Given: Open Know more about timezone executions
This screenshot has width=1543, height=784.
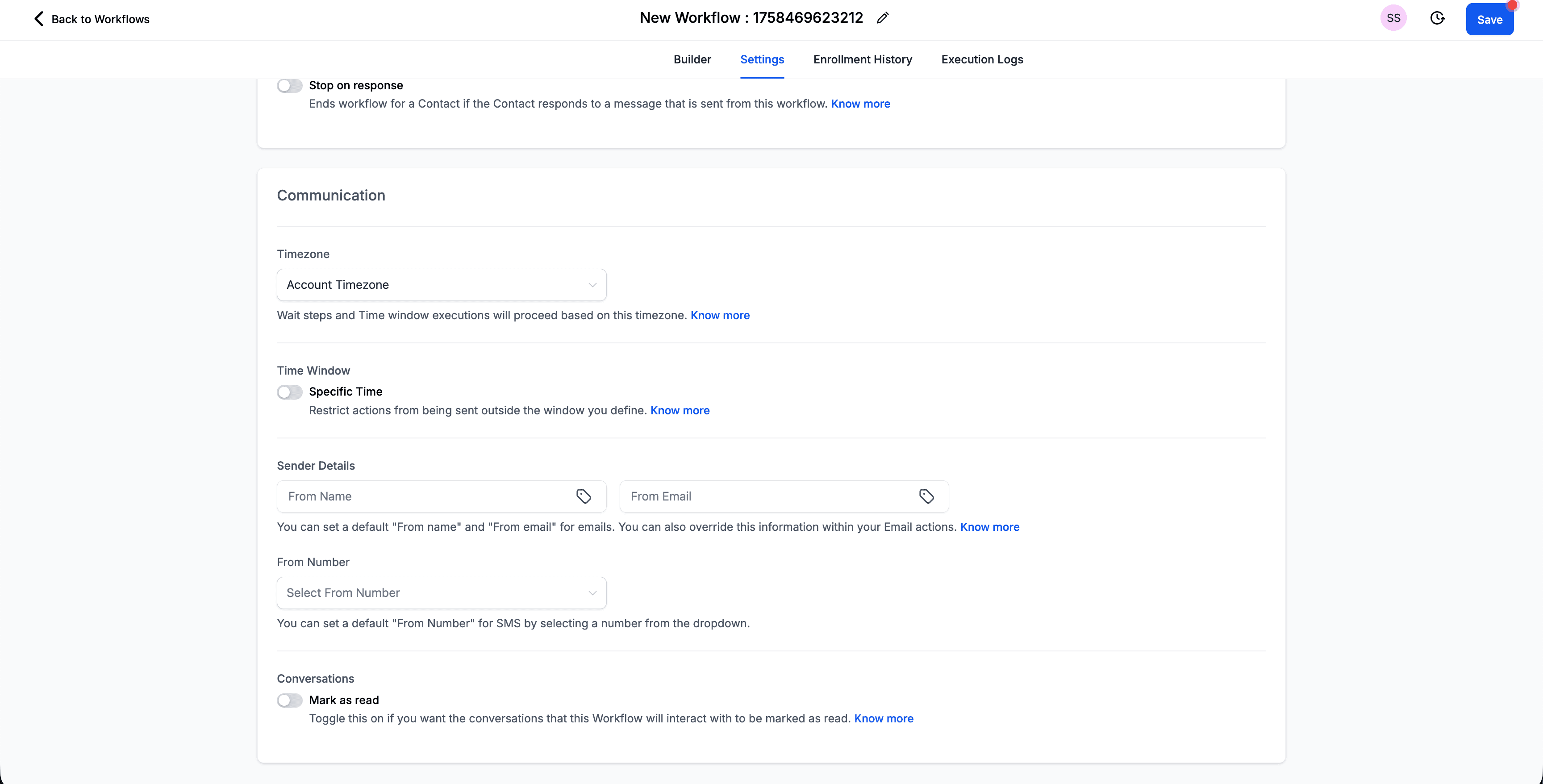Looking at the screenshot, I should pos(719,315).
